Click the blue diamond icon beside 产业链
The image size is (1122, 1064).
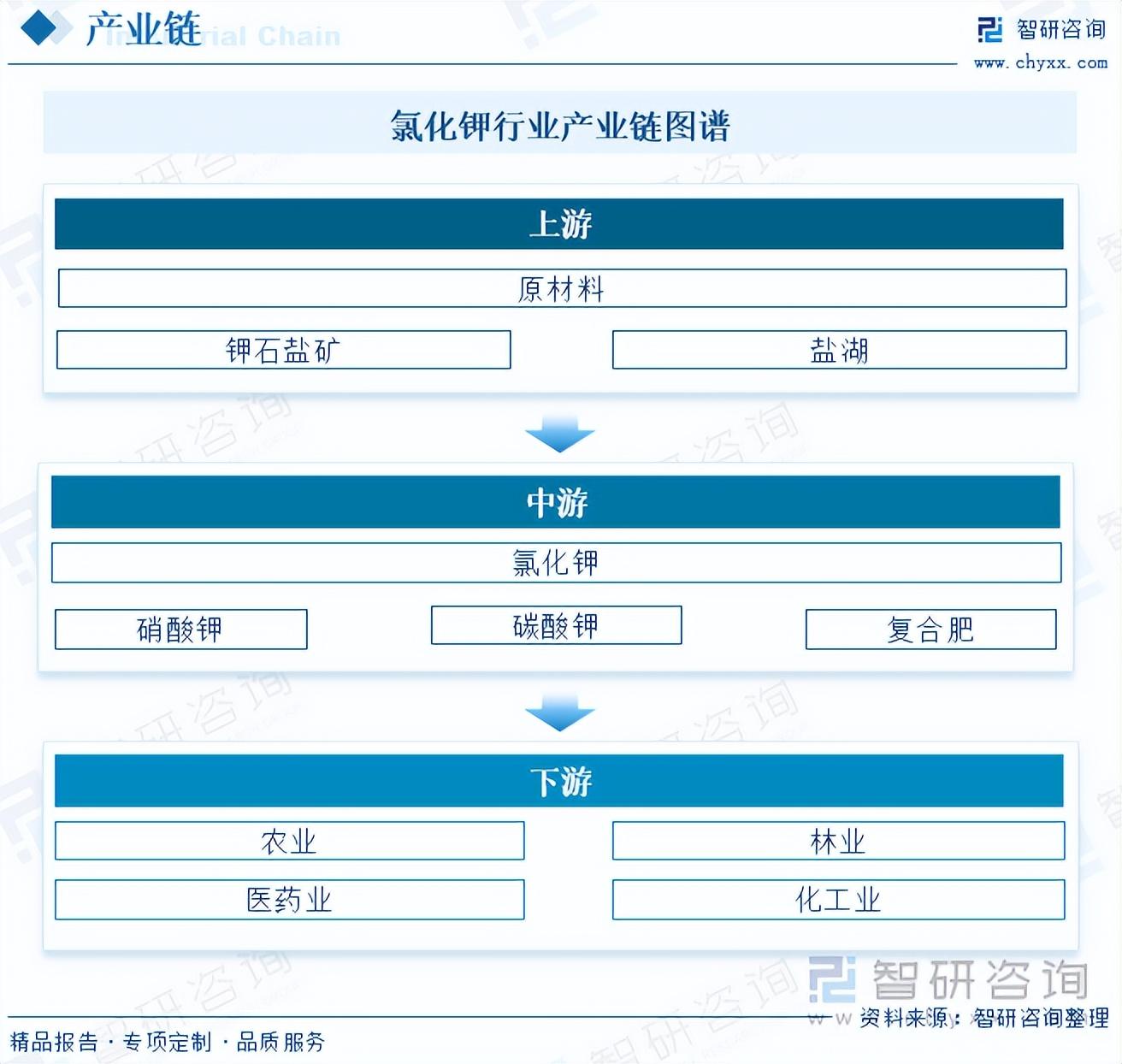click(45, 29)
